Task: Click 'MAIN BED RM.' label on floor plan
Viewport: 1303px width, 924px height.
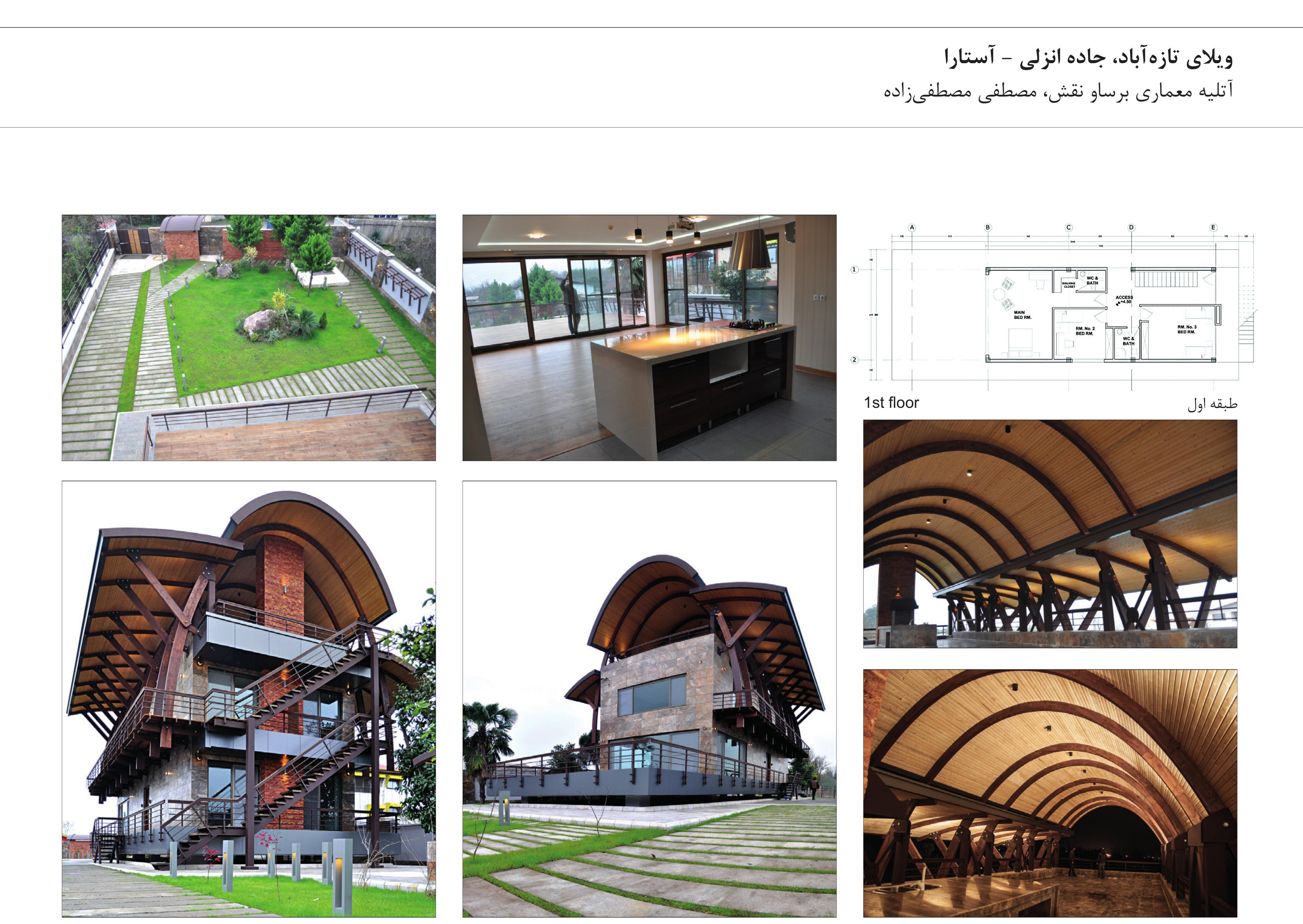Action: point(1022,315)
